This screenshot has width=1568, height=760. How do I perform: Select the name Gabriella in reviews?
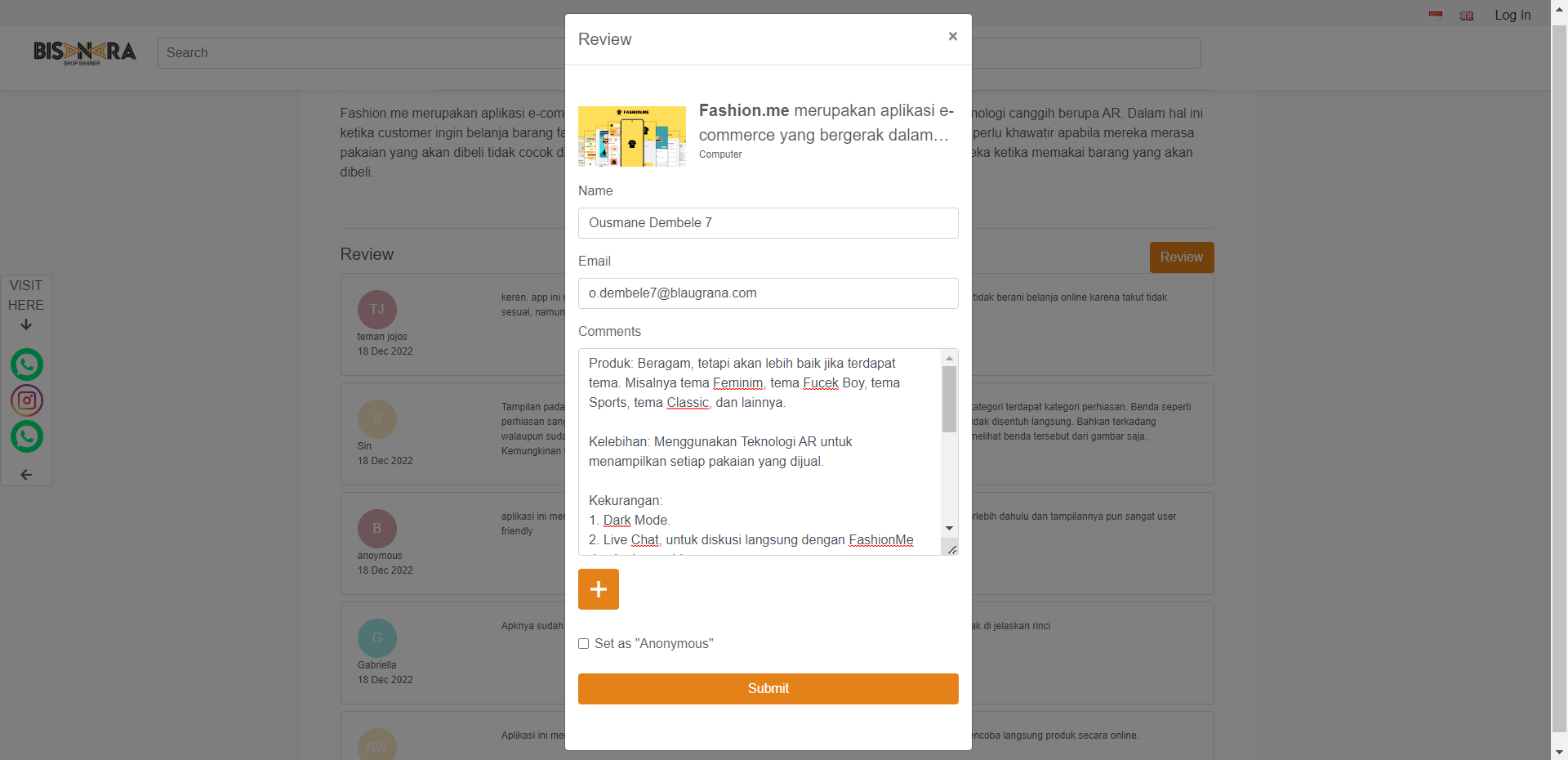(x=376, y=665)
